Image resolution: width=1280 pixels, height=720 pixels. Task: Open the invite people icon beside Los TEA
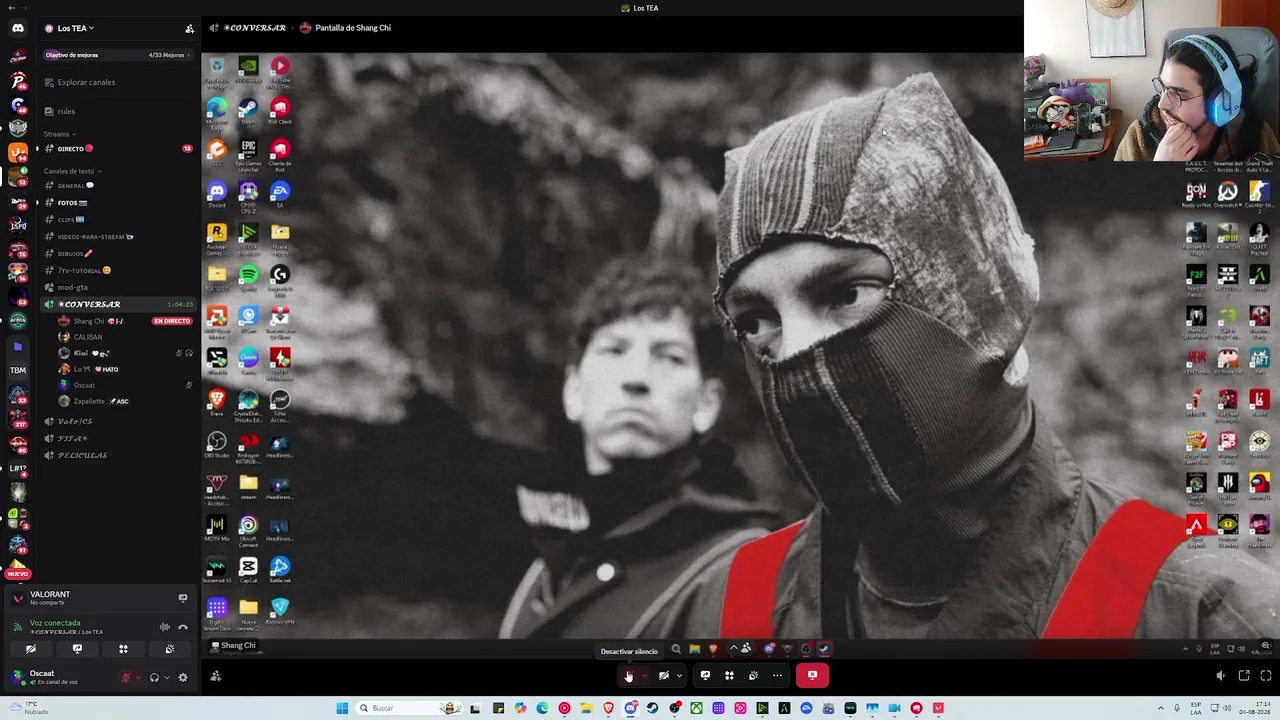(189, 28)
